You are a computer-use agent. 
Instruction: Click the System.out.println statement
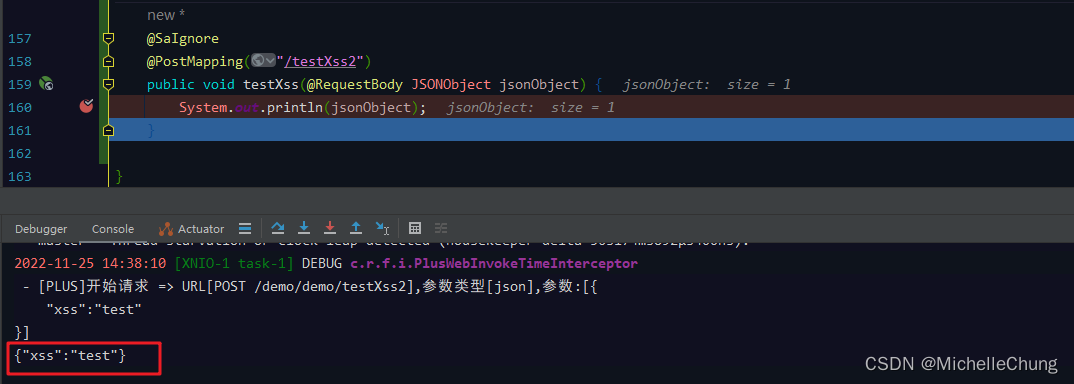click(x=302, y=107)
